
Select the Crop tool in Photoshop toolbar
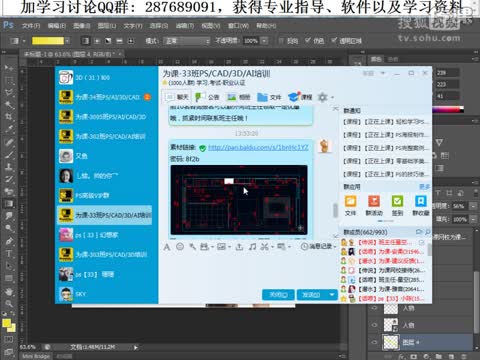9,117
